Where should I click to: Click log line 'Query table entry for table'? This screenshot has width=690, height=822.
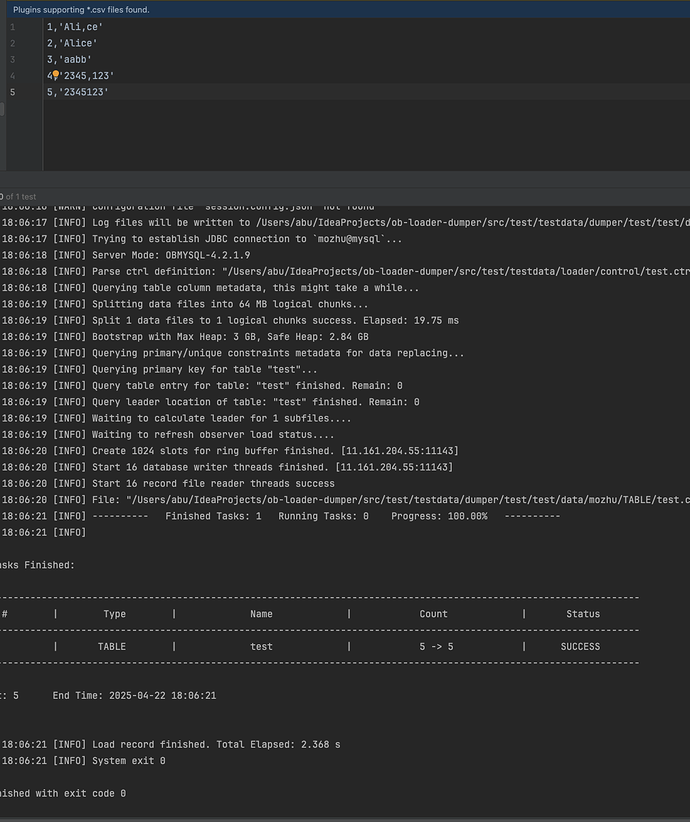click(x=247, y=385)
